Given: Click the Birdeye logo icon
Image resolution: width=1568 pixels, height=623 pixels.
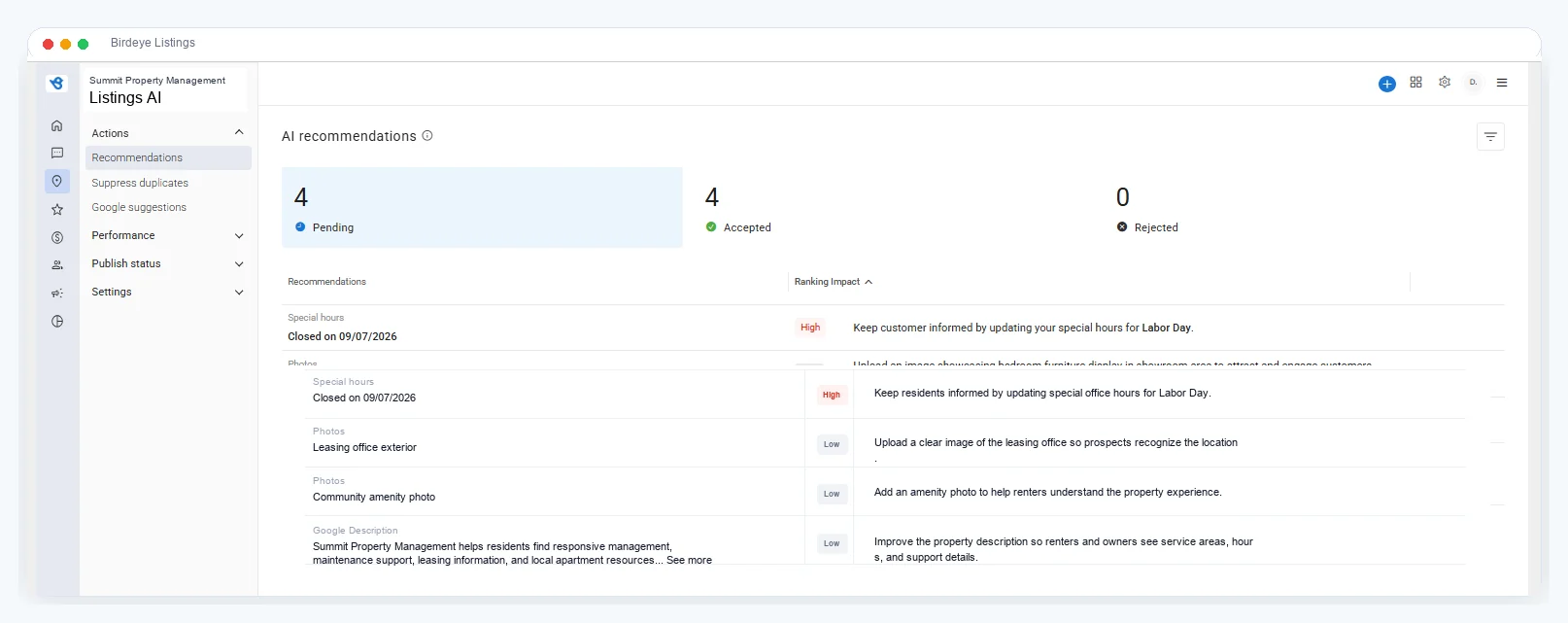Looking at the screenshot, I should (57, 84).
